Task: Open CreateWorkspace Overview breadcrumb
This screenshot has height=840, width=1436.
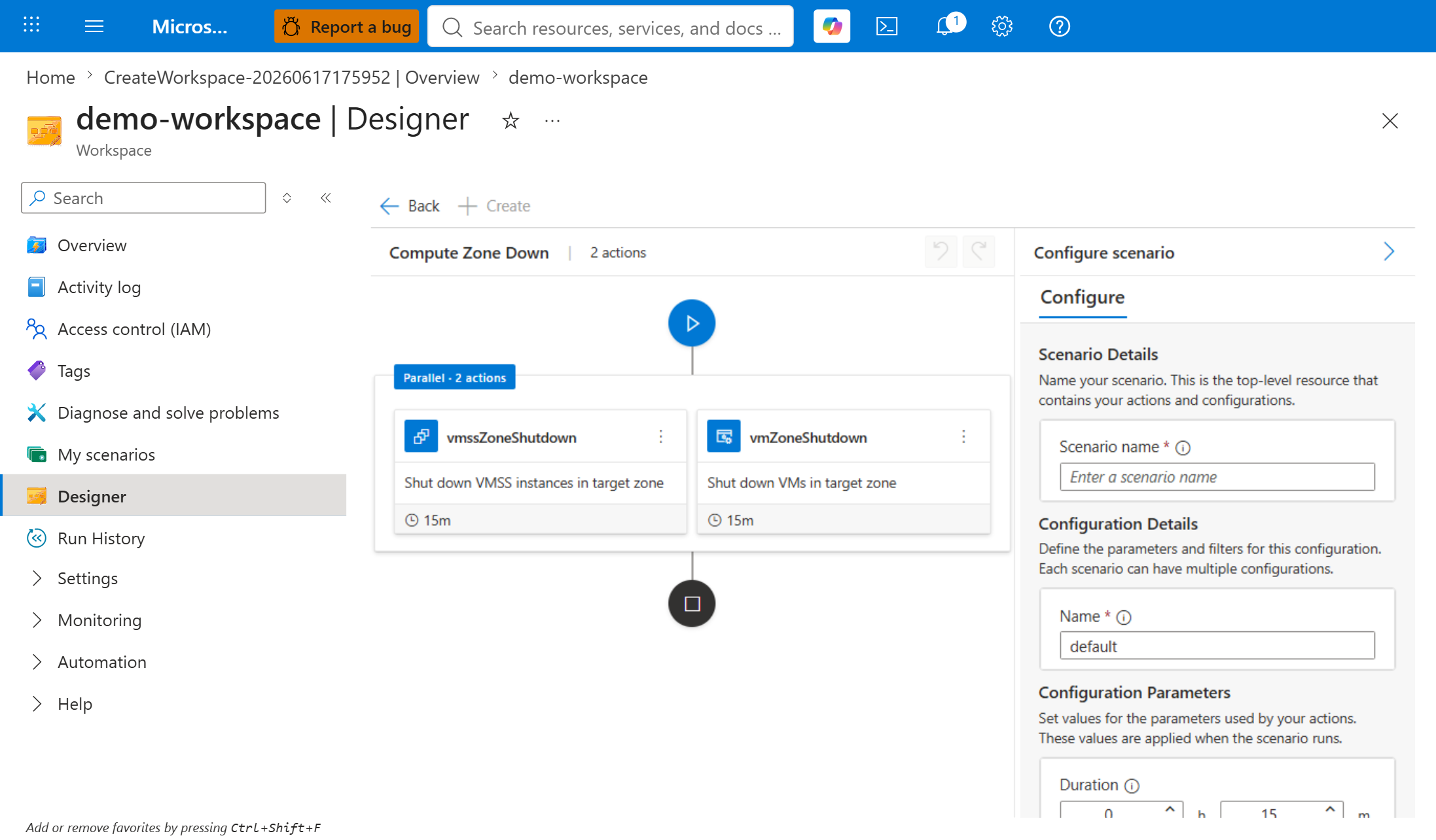Action: pyautogui.click(x=291, y=77)
